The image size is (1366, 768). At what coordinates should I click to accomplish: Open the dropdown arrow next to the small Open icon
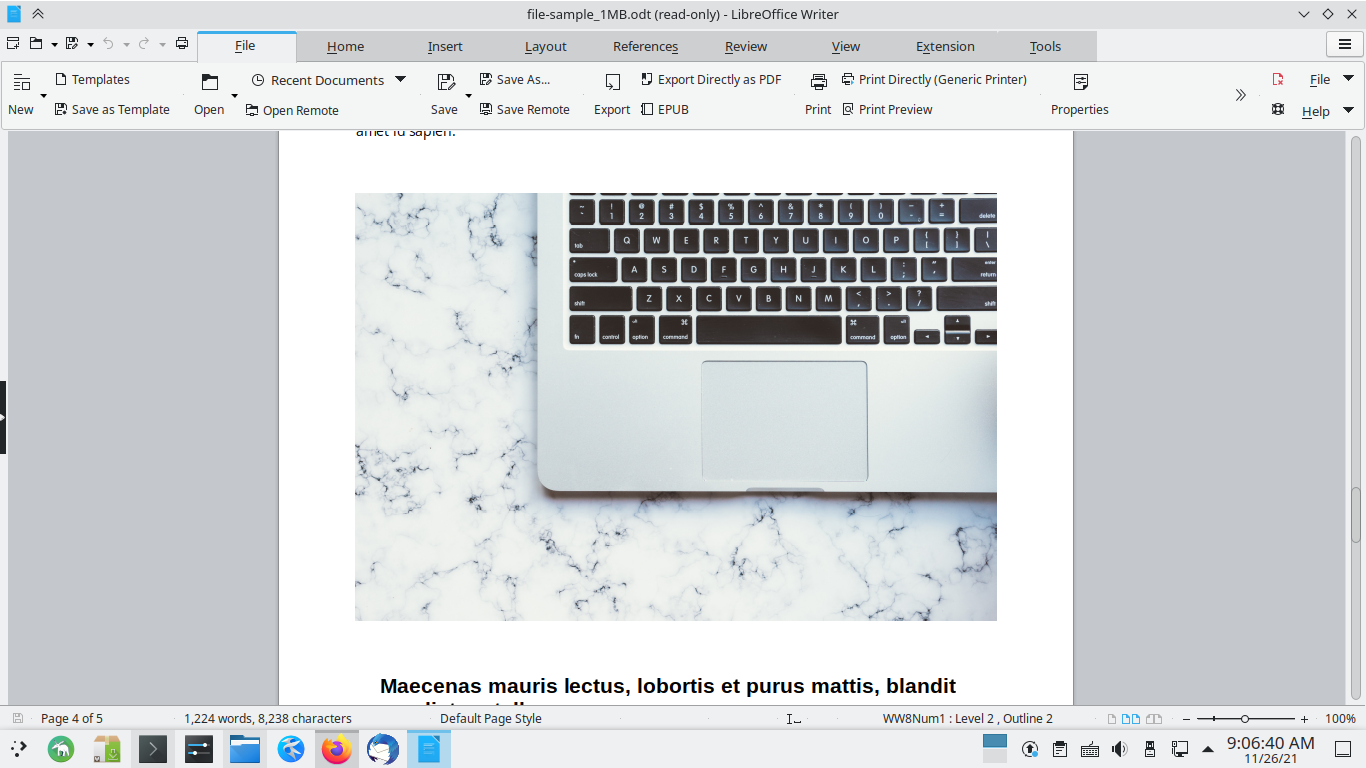[x=54, y=44]
